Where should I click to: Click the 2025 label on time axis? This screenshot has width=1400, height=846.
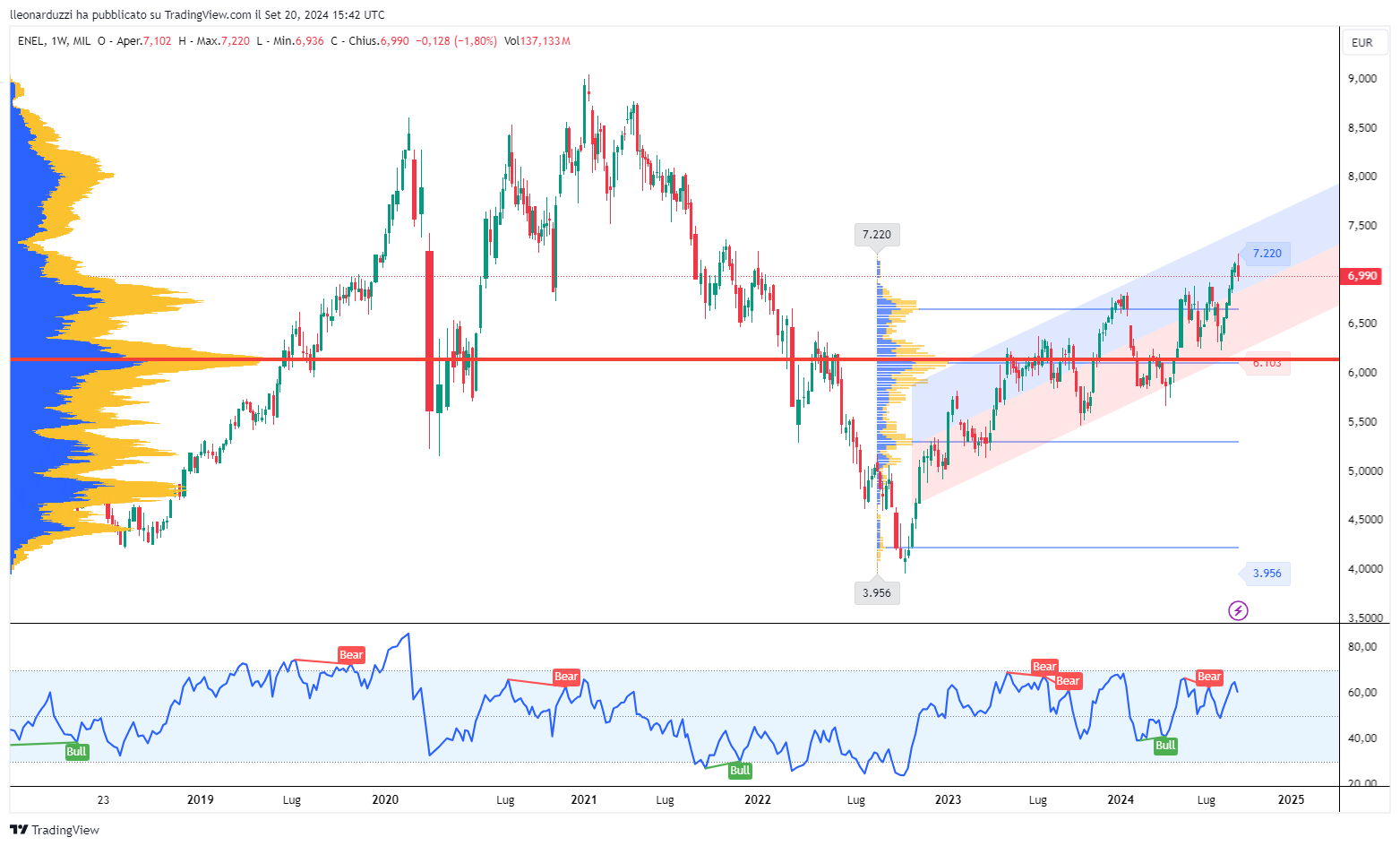click(x=1291, y=799)
